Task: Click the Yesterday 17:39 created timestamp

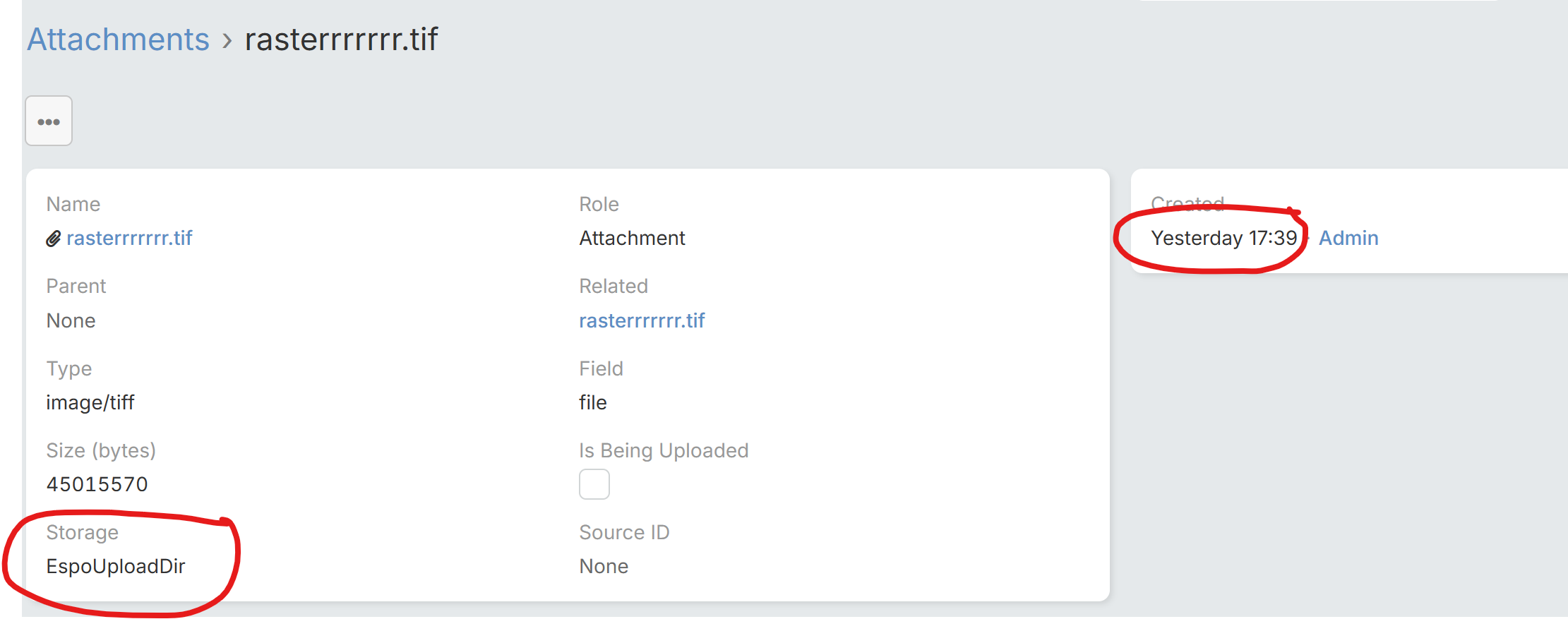Action: point(1224,238)
